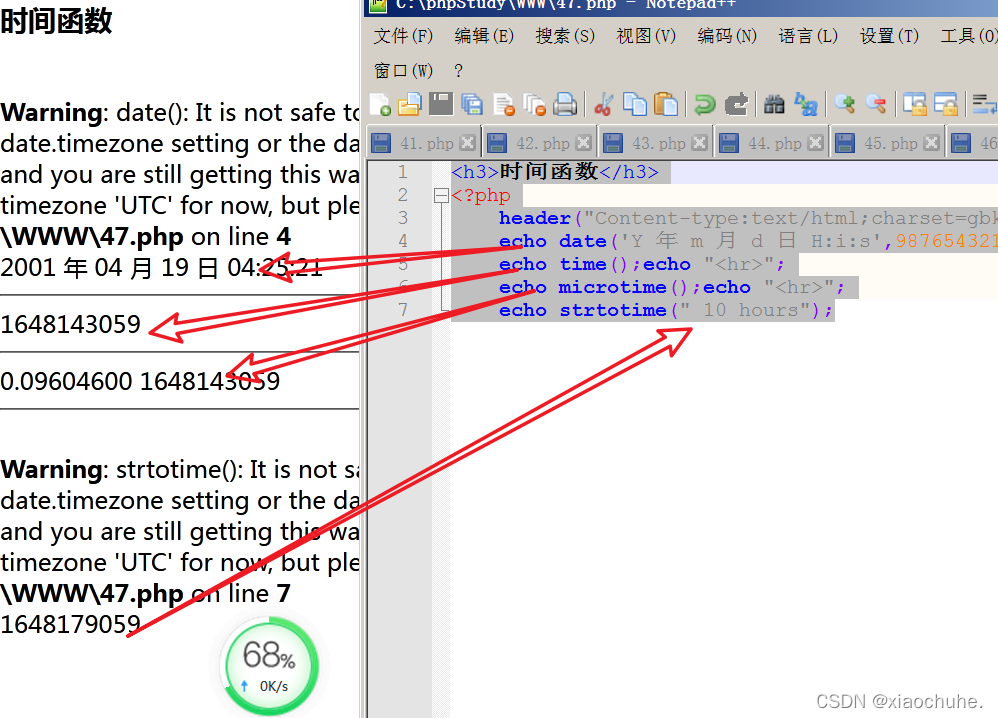The image size is (998, 718).
Task: Click the <h3> tag on line 1
Action: 475,172
